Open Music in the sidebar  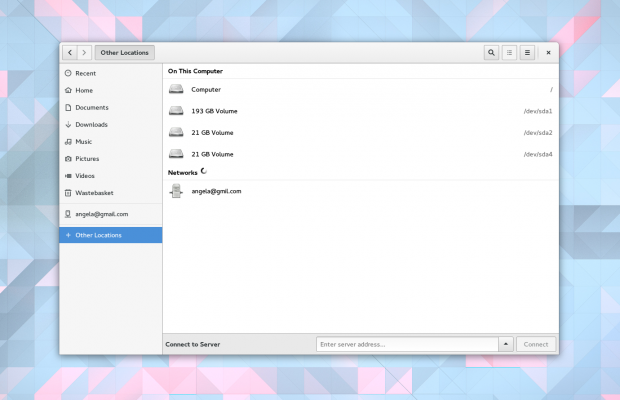[111, 142]
